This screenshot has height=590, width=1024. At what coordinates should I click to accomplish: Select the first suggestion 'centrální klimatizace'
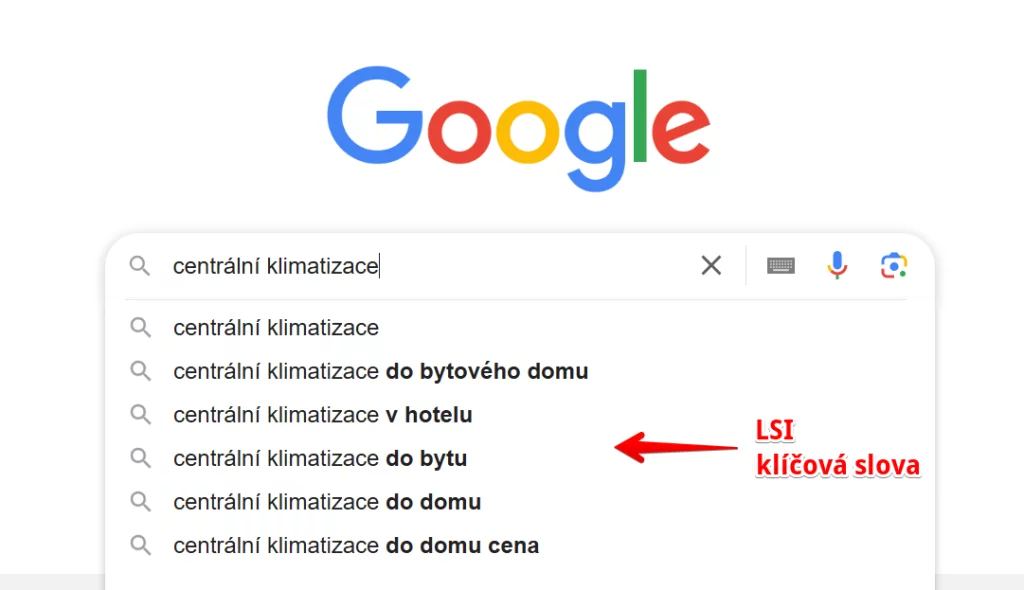(x=275, y=327)
